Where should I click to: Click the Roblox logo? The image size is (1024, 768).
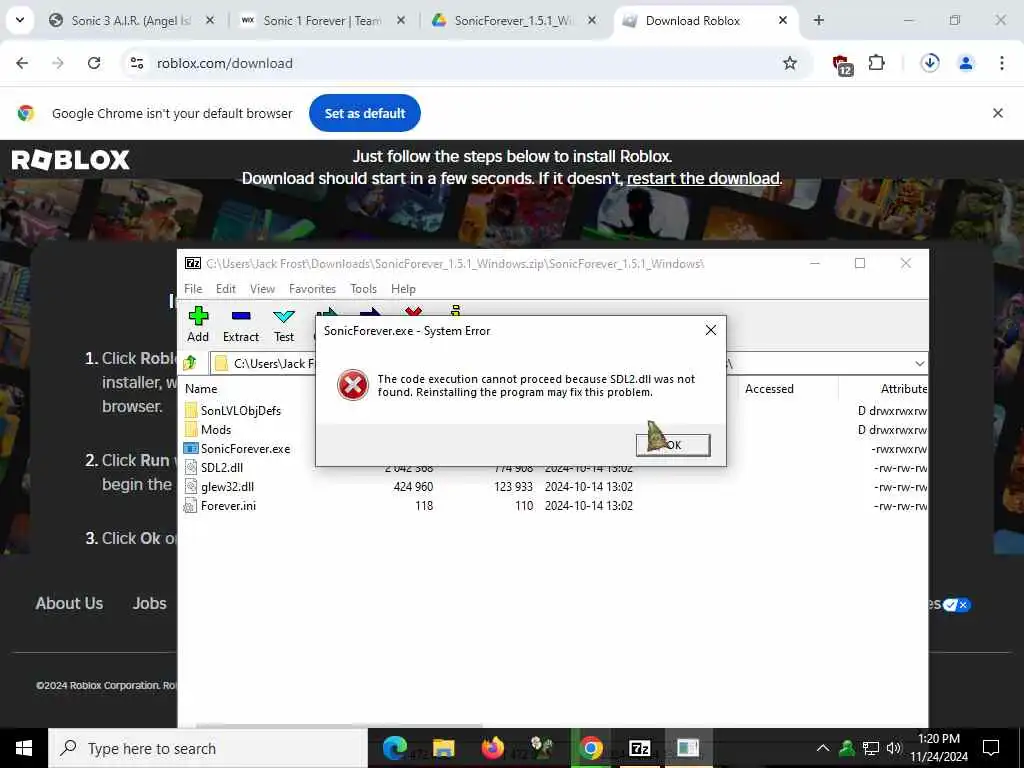(x=71, y=160)
